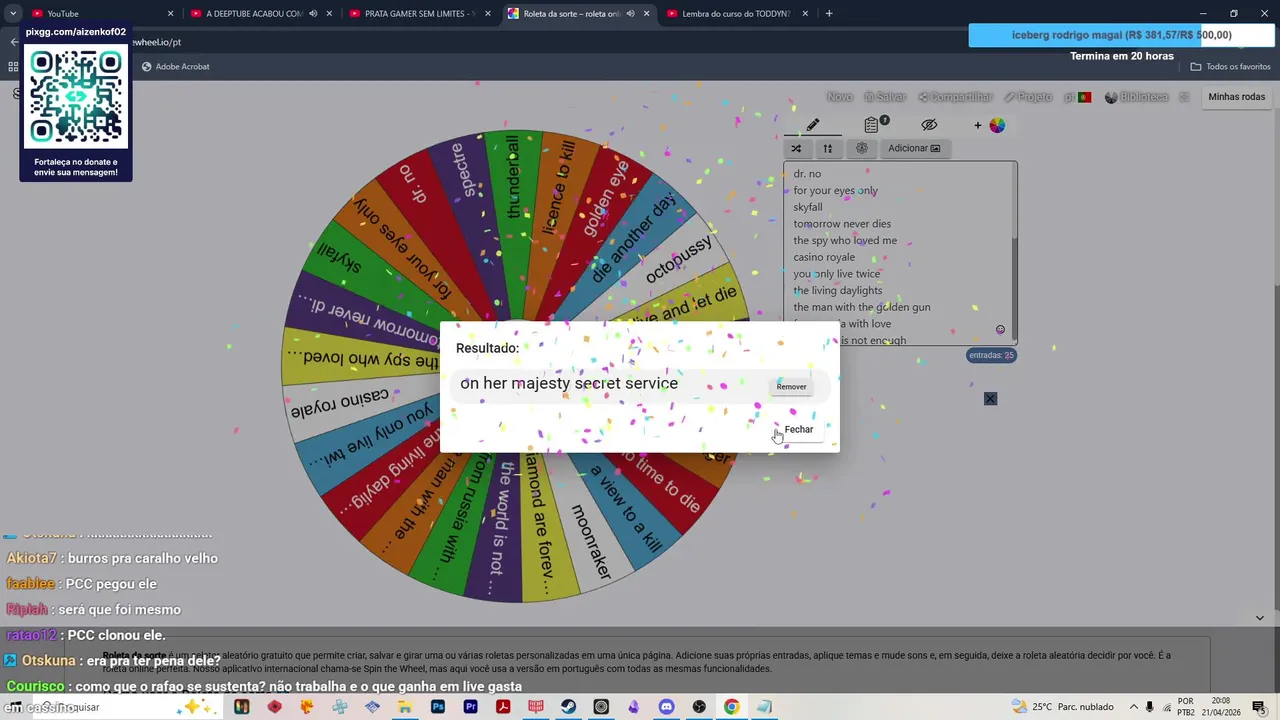Screen dimensions: 1280x720
Task: Toggle hide entries with crossed eye icon
Action: click(x=929, y=125)
